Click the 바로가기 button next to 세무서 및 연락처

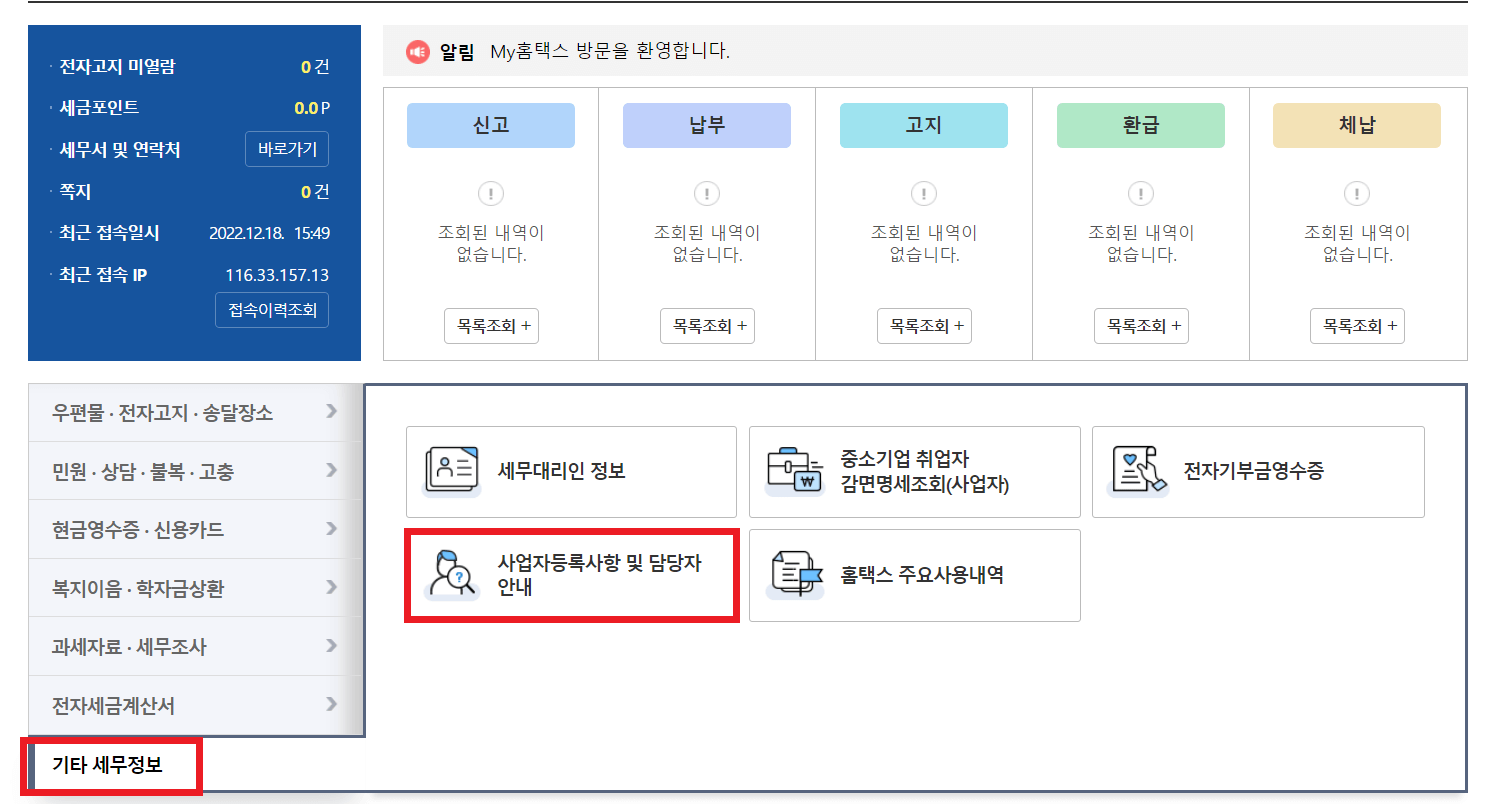pos(287,149)
